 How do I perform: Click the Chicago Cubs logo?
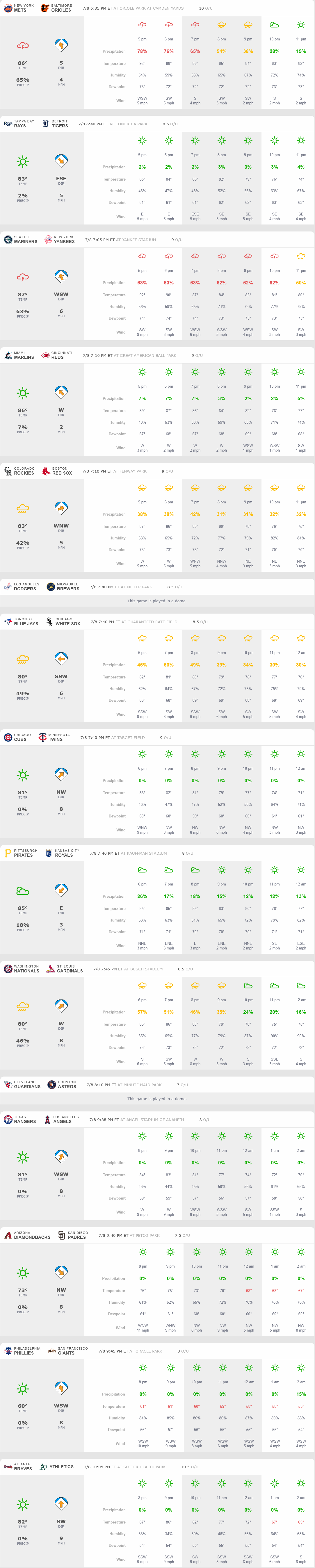pos(8,737)
